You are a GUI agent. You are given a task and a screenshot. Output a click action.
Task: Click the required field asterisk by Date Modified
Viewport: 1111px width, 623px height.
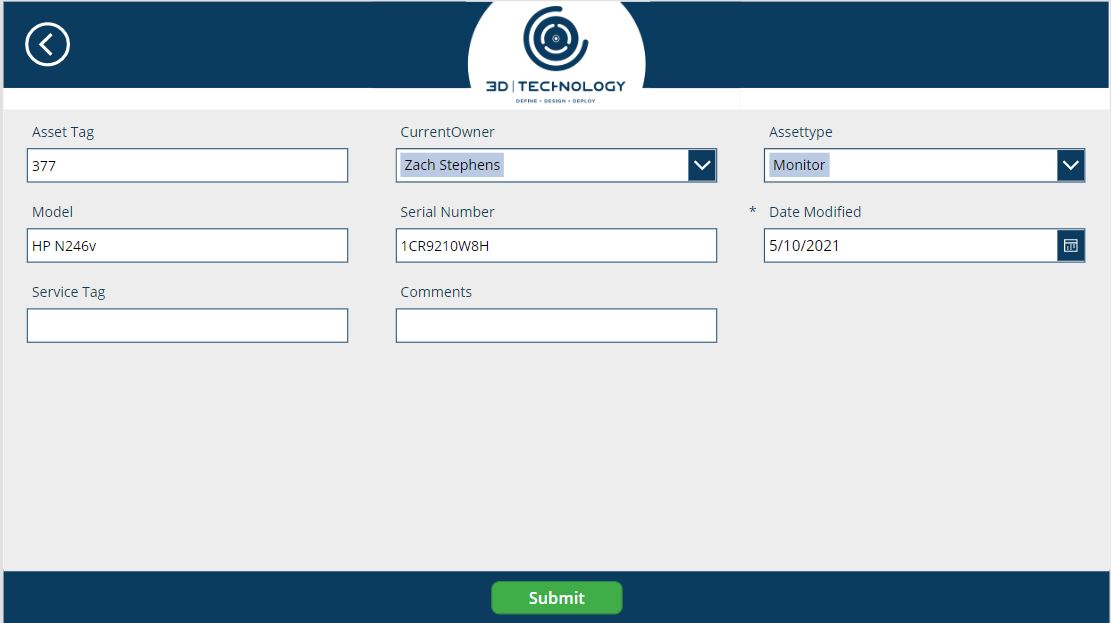point(752,211)
